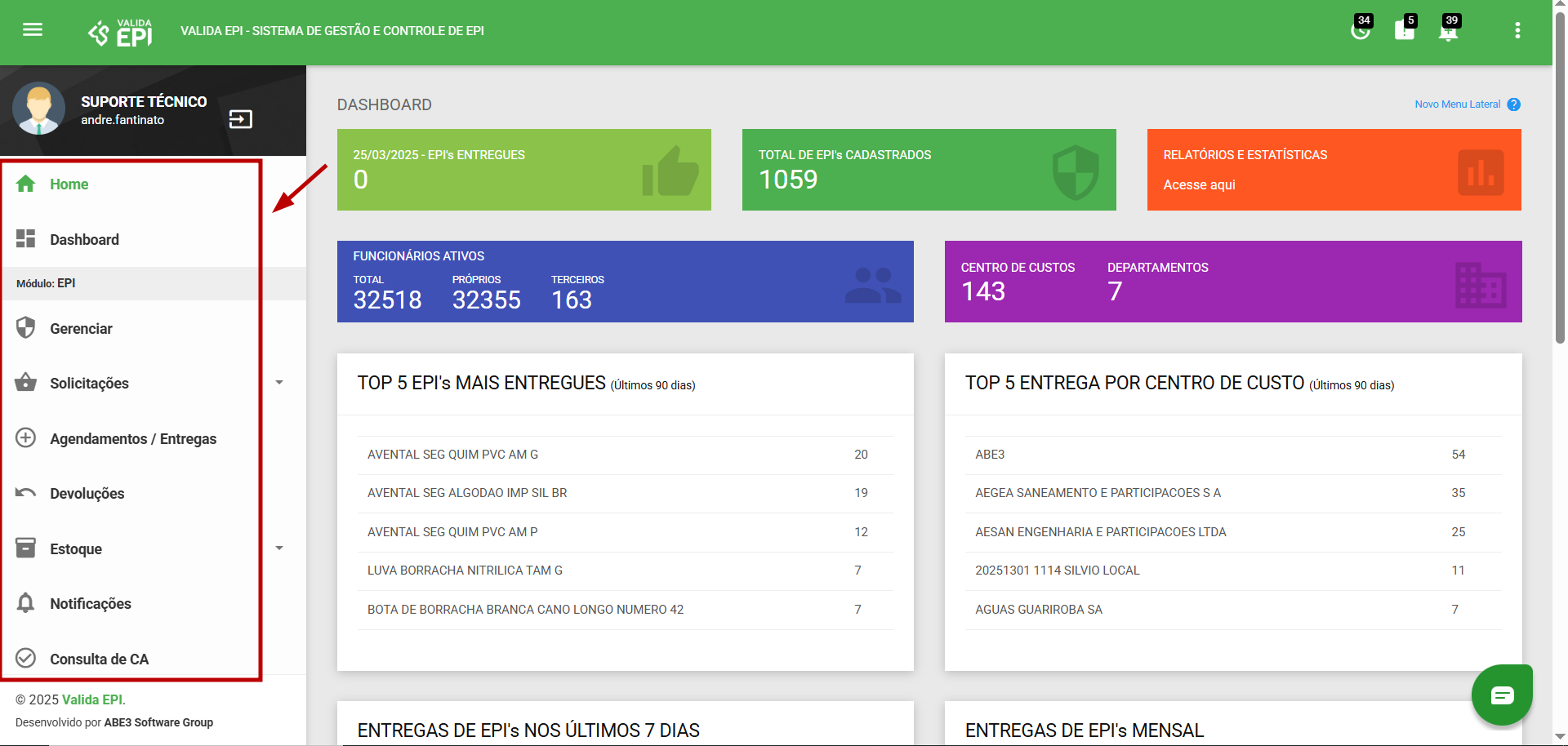1568x746 pixels.
Task: Click the AVENTAL SEG ALGODAO IMP SIL BR row
Action: pos(625,493)
